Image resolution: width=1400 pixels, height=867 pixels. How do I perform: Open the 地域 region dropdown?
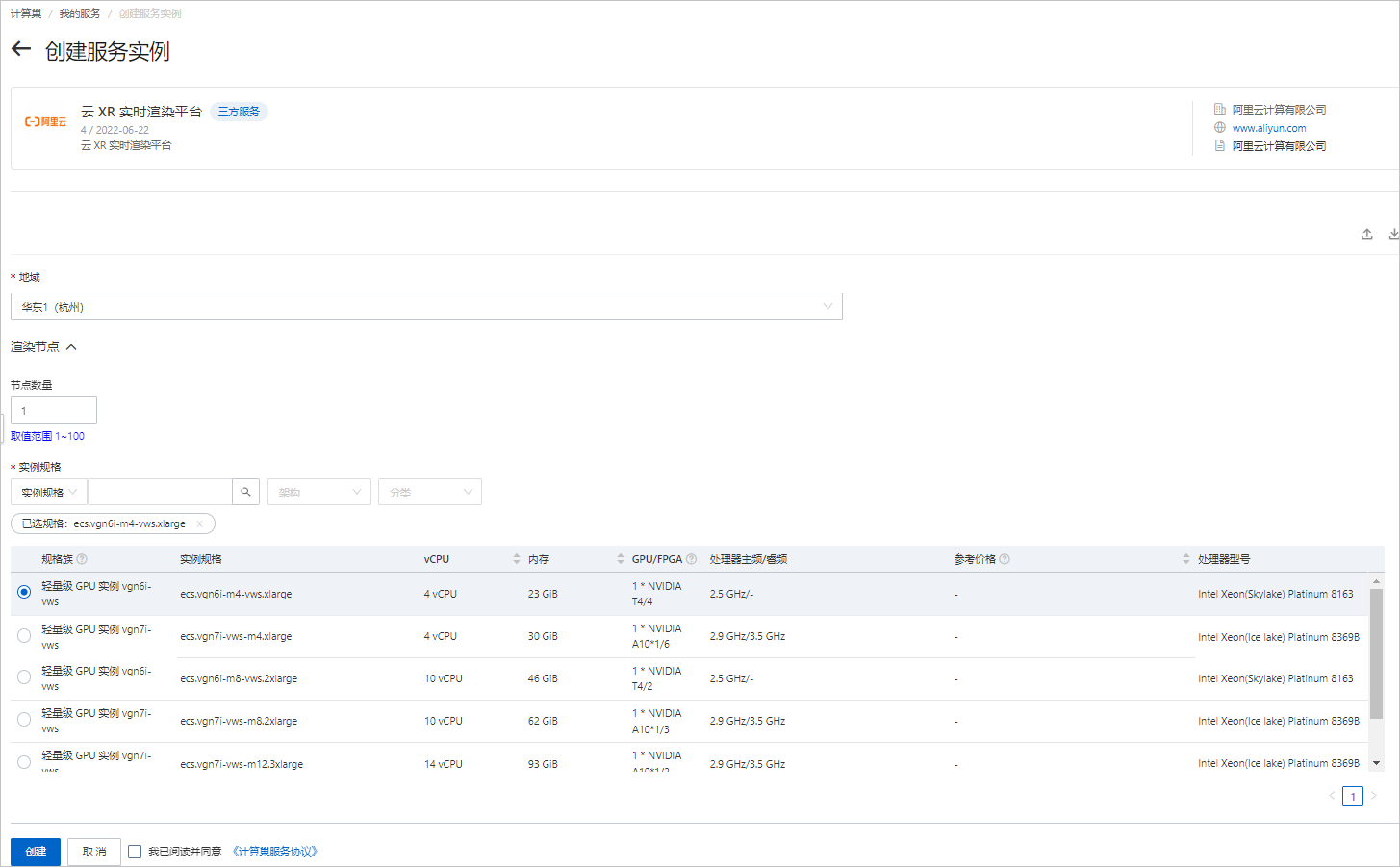[426, 307]
